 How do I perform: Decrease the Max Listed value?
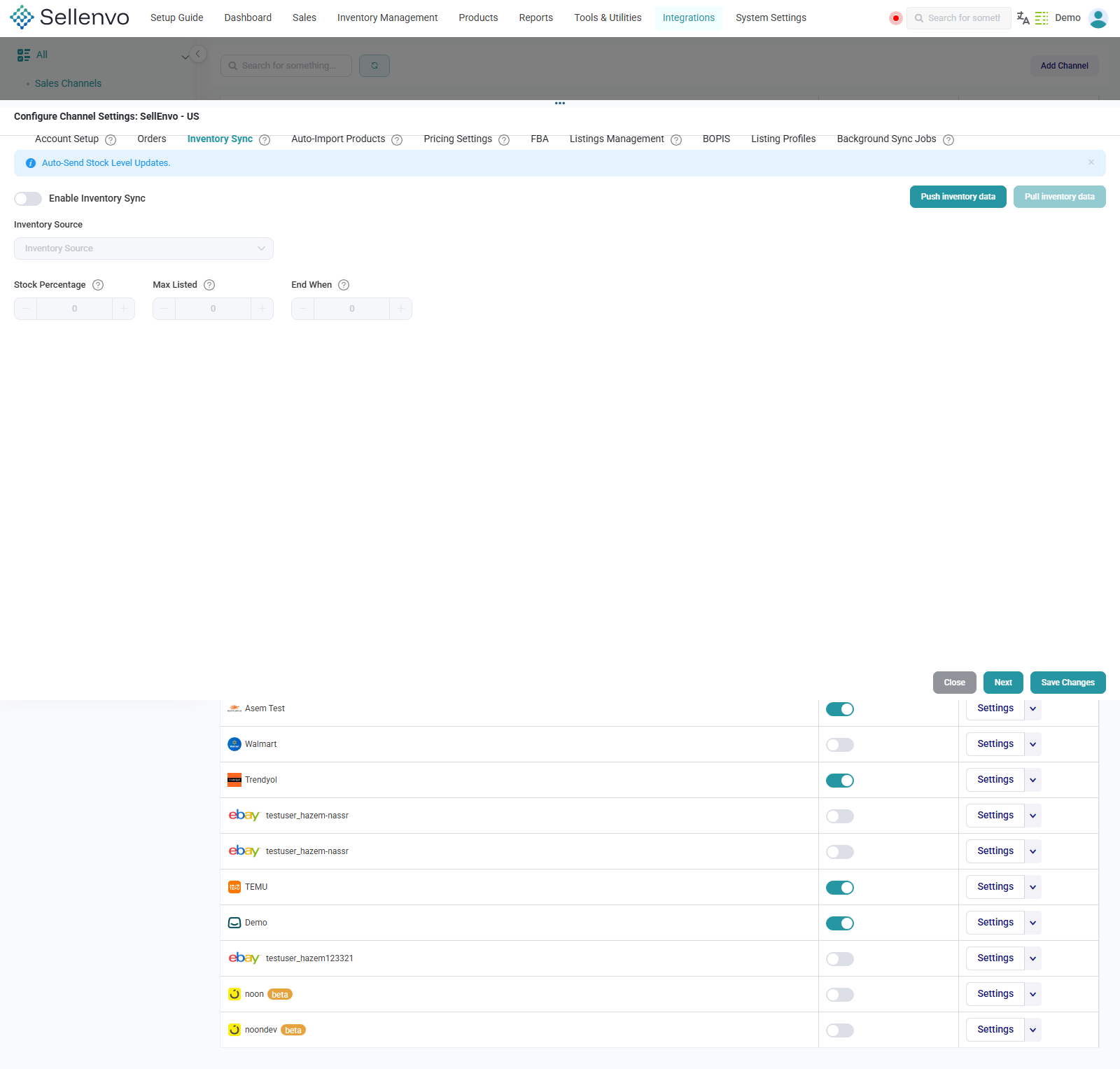164,309
